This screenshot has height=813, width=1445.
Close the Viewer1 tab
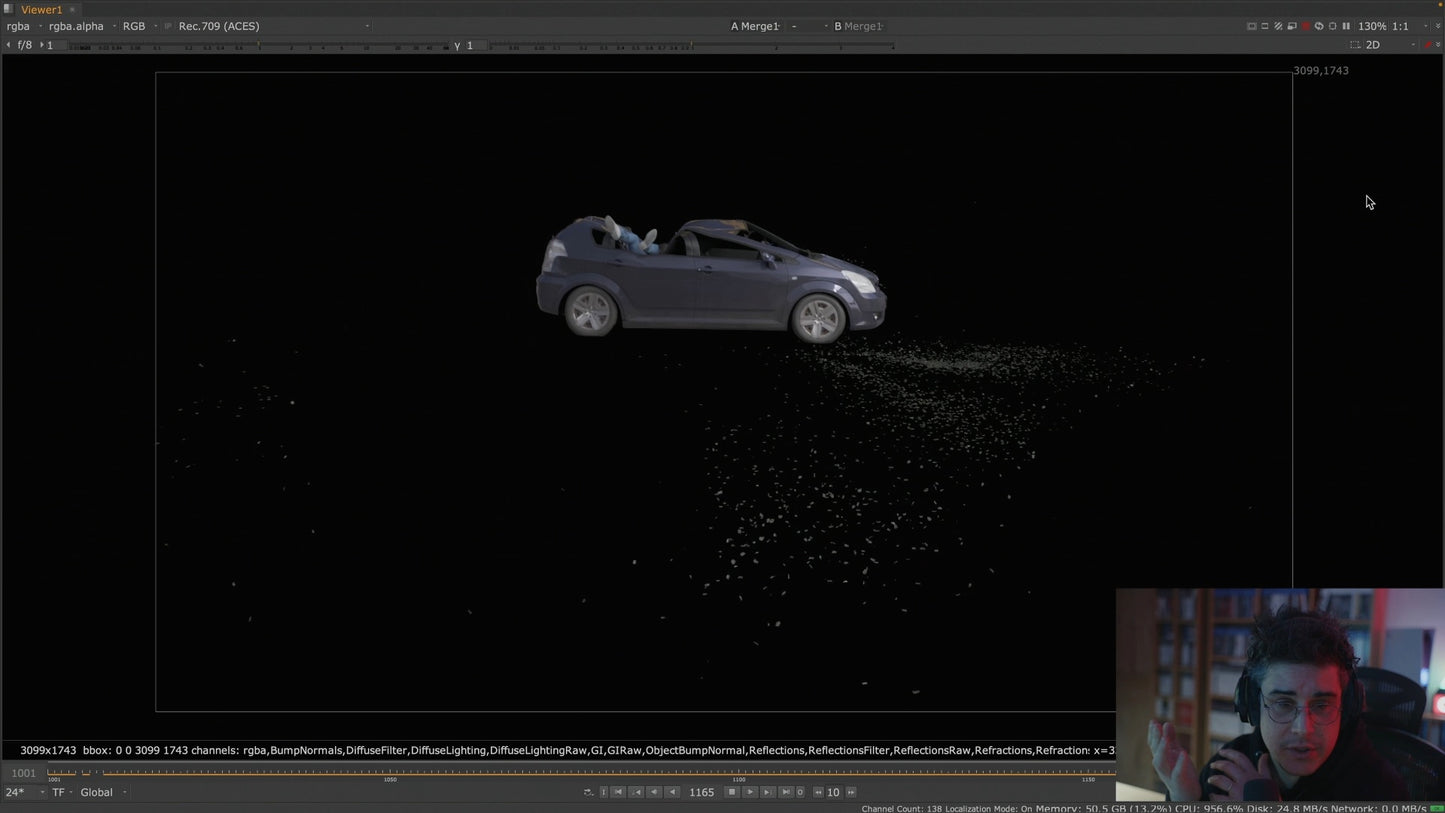coord(72,9)
